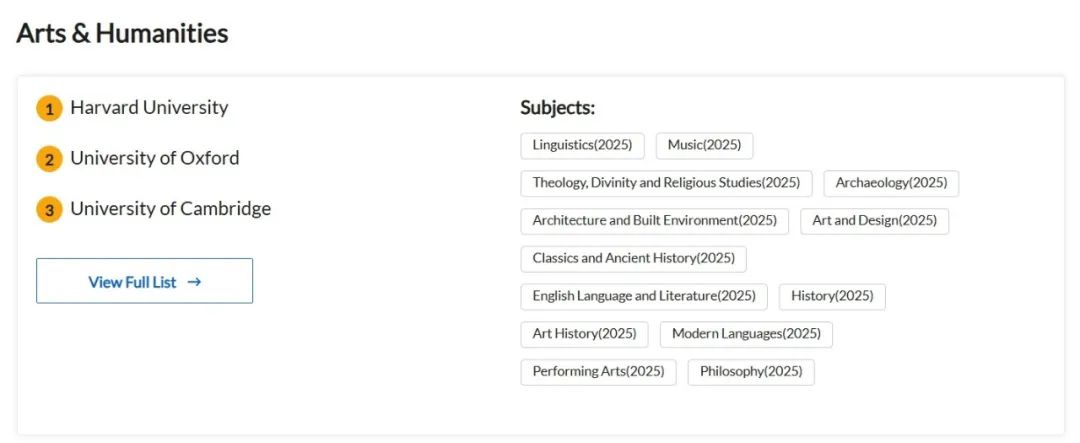Viewport: 1080px width, 443px height.
Task: Select the Modern Languages(2025) tag
Action: [x=746, y=334]
